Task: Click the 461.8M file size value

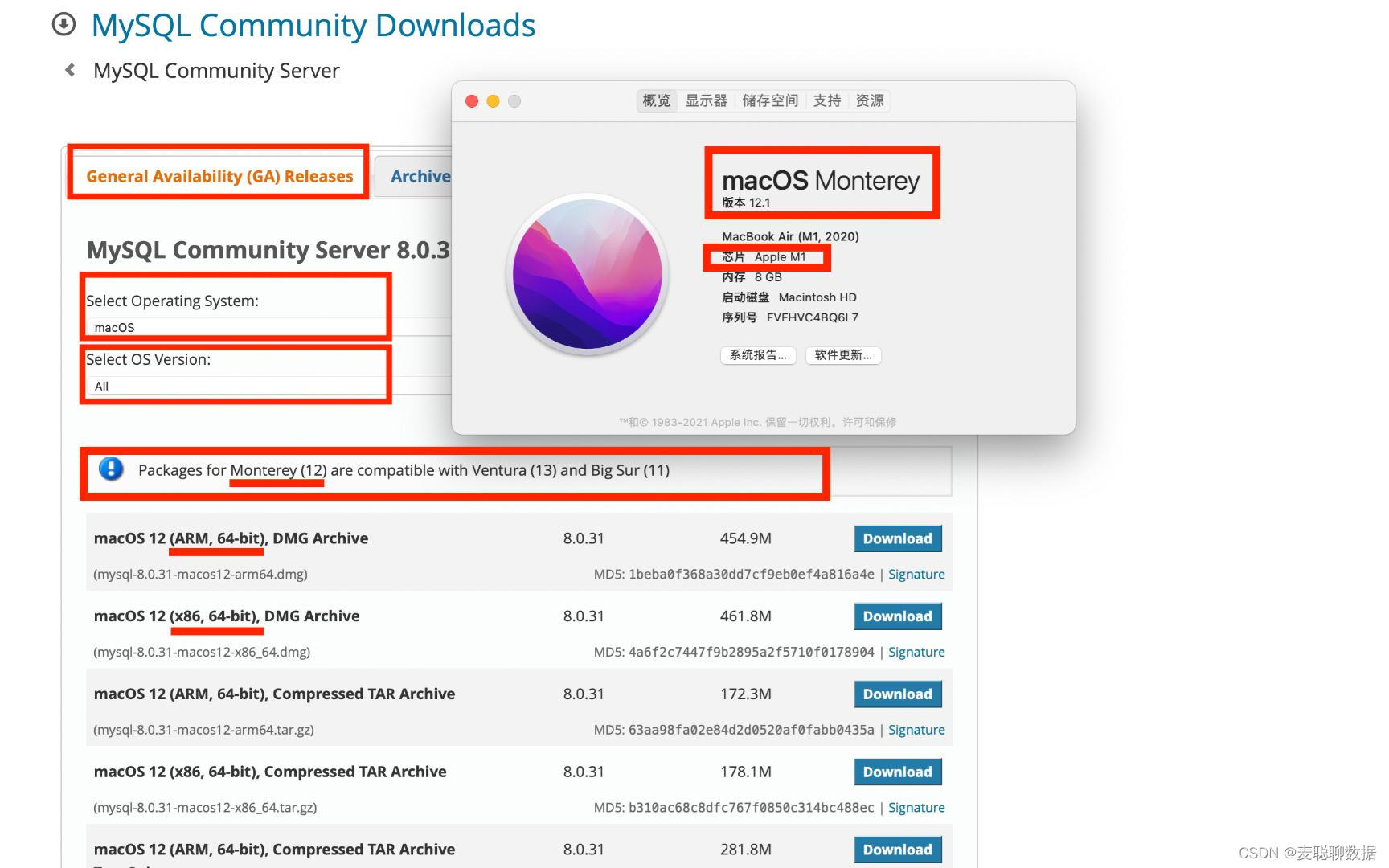Action: (x=745, y=616)
